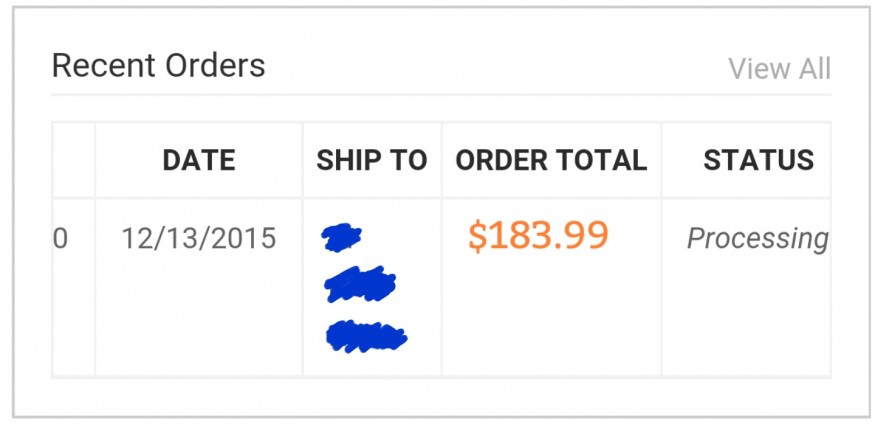Click empty space under the 12/13/2015 date
The image size is (875, 424).
pyautogui.click(x=199, y=320)
